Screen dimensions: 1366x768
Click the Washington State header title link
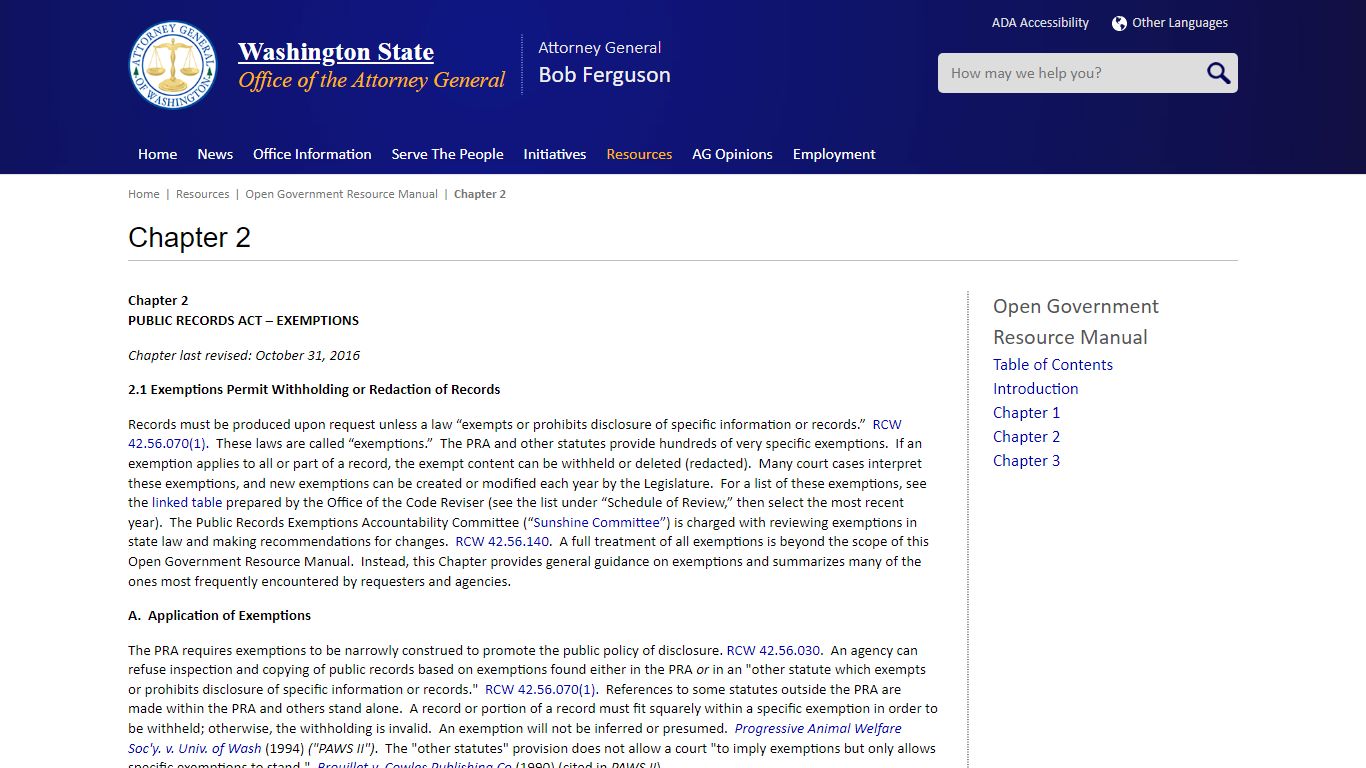[336, 52]
